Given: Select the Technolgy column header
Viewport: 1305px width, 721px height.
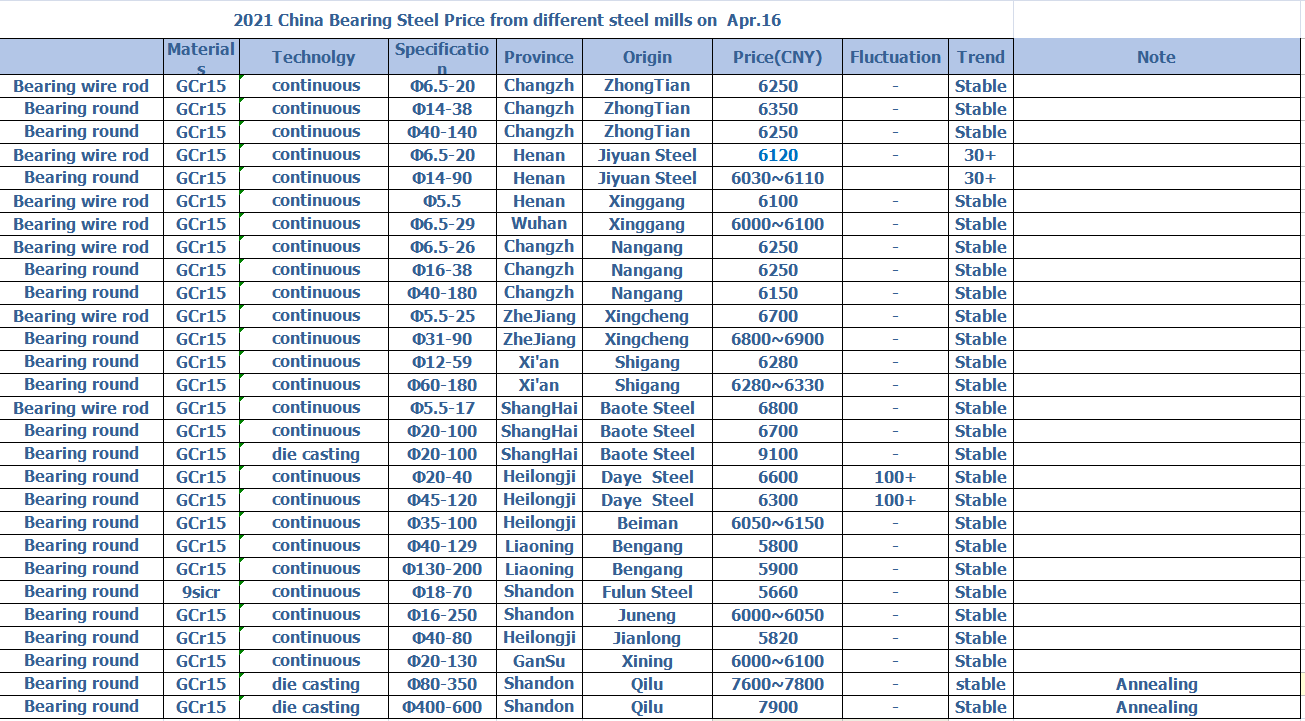Looking at the screenshot, I should [x=314, y=57].
